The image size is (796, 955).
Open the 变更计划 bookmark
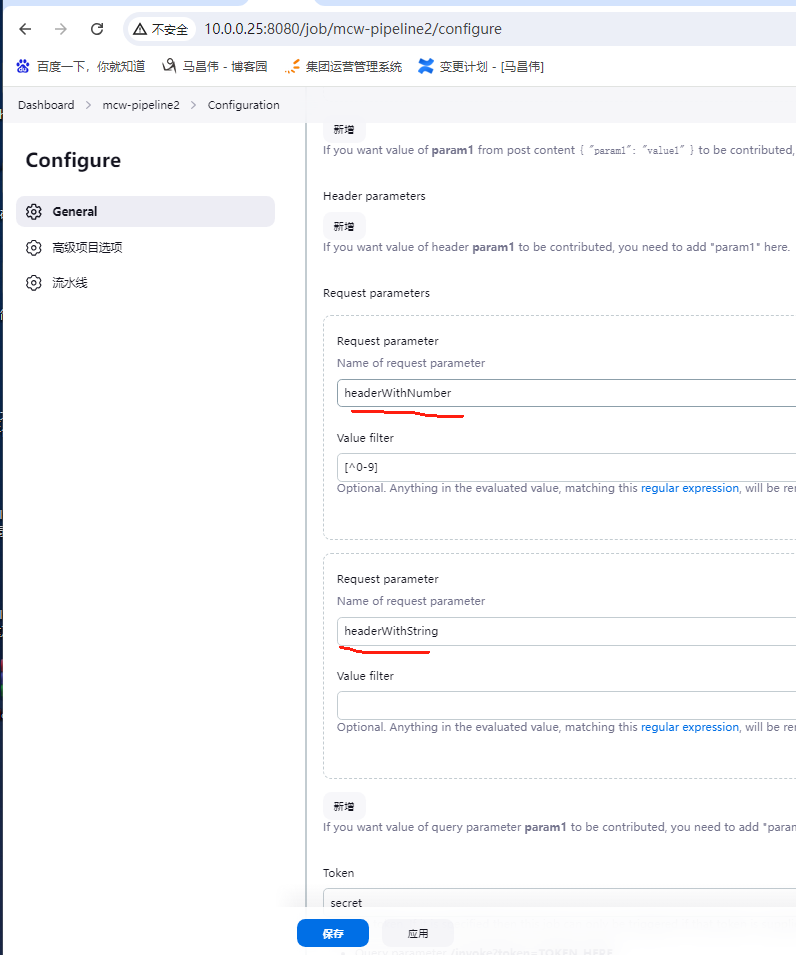(x=481, y=67)
